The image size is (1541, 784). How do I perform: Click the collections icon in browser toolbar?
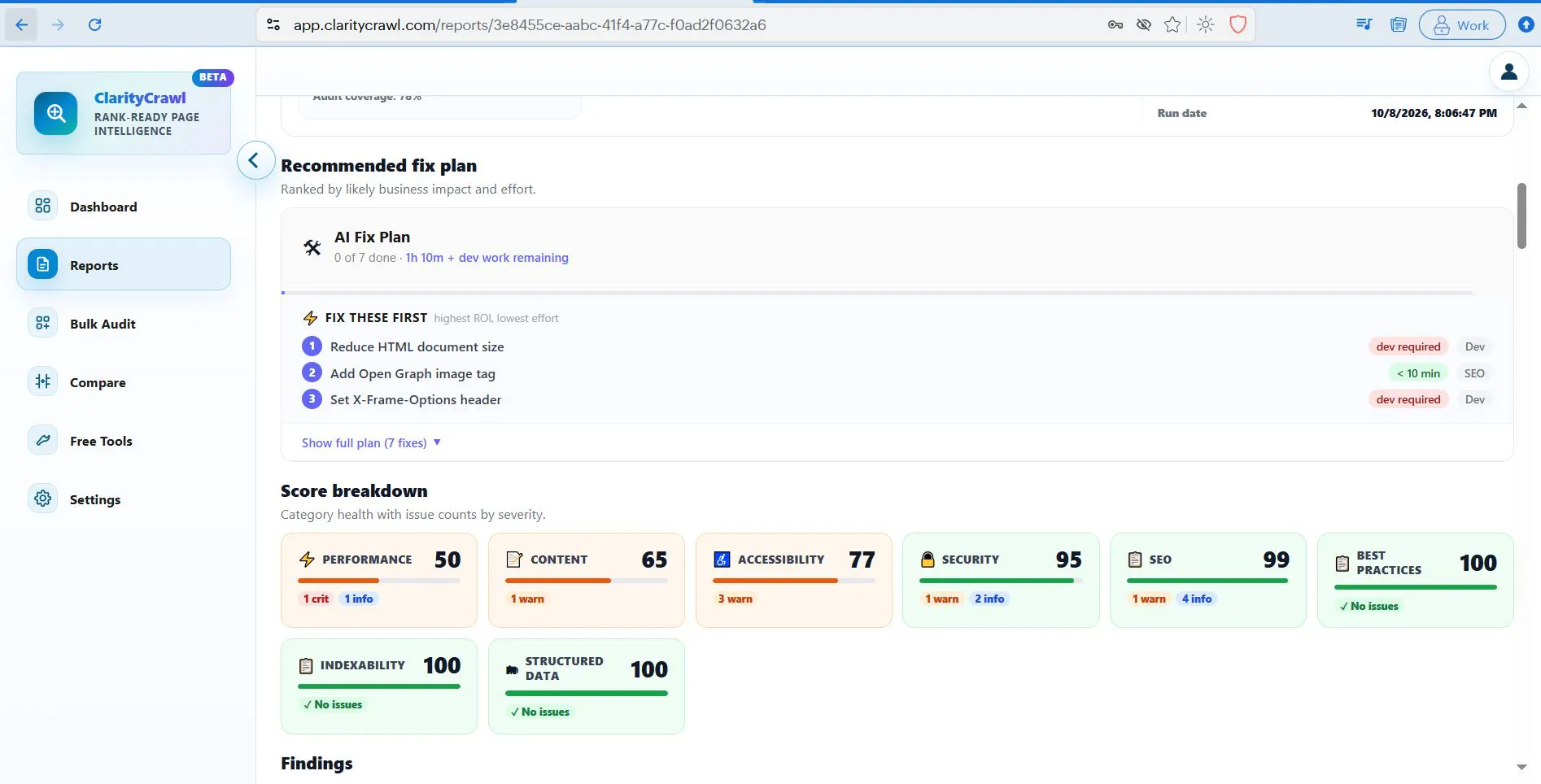[1399, 24]
